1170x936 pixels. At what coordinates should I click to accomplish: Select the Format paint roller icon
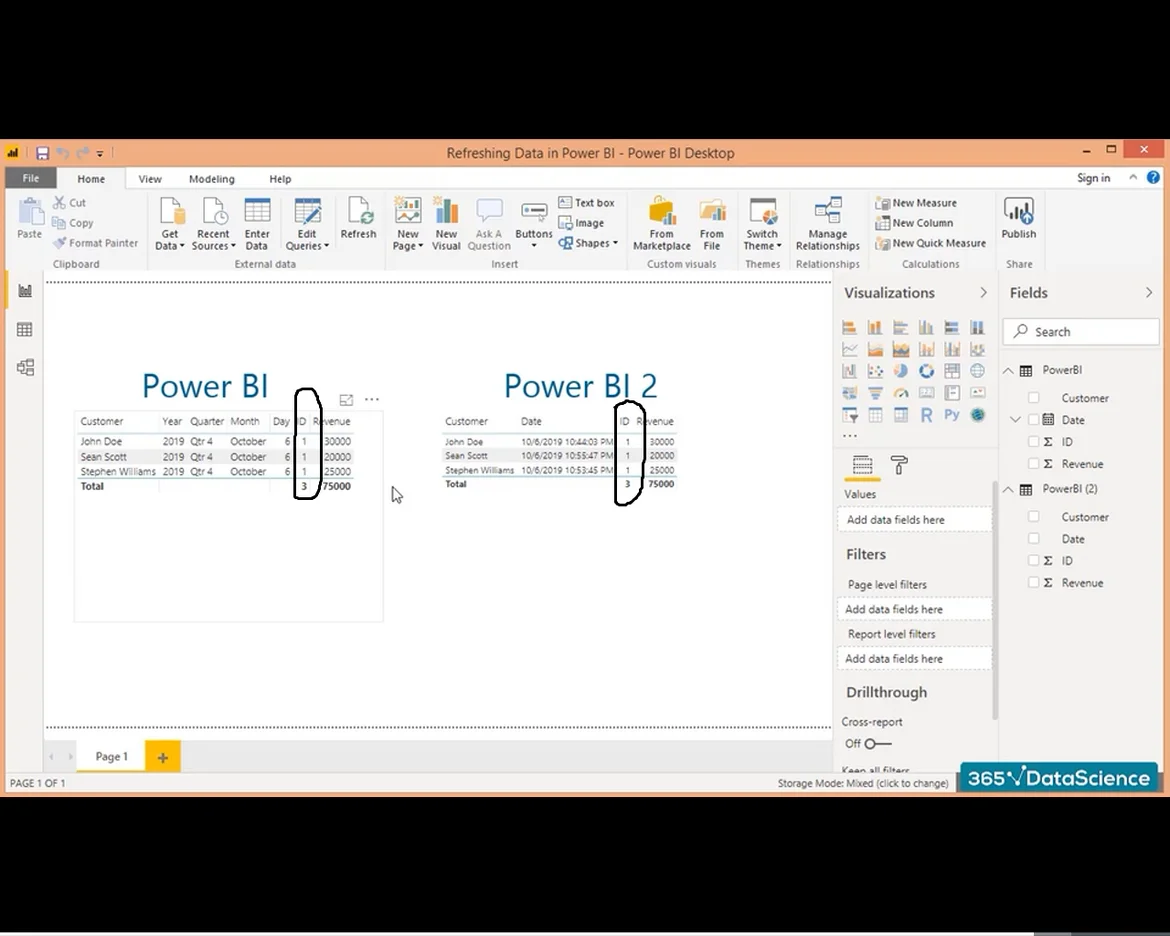[899, 466]
